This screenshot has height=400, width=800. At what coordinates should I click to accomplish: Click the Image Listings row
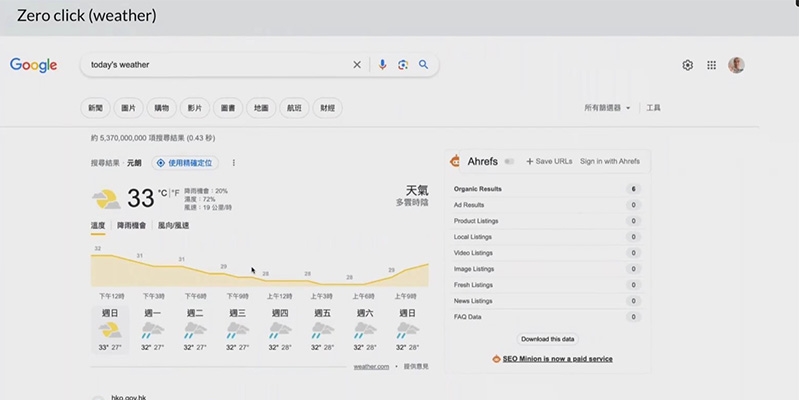tap(547, 269)
